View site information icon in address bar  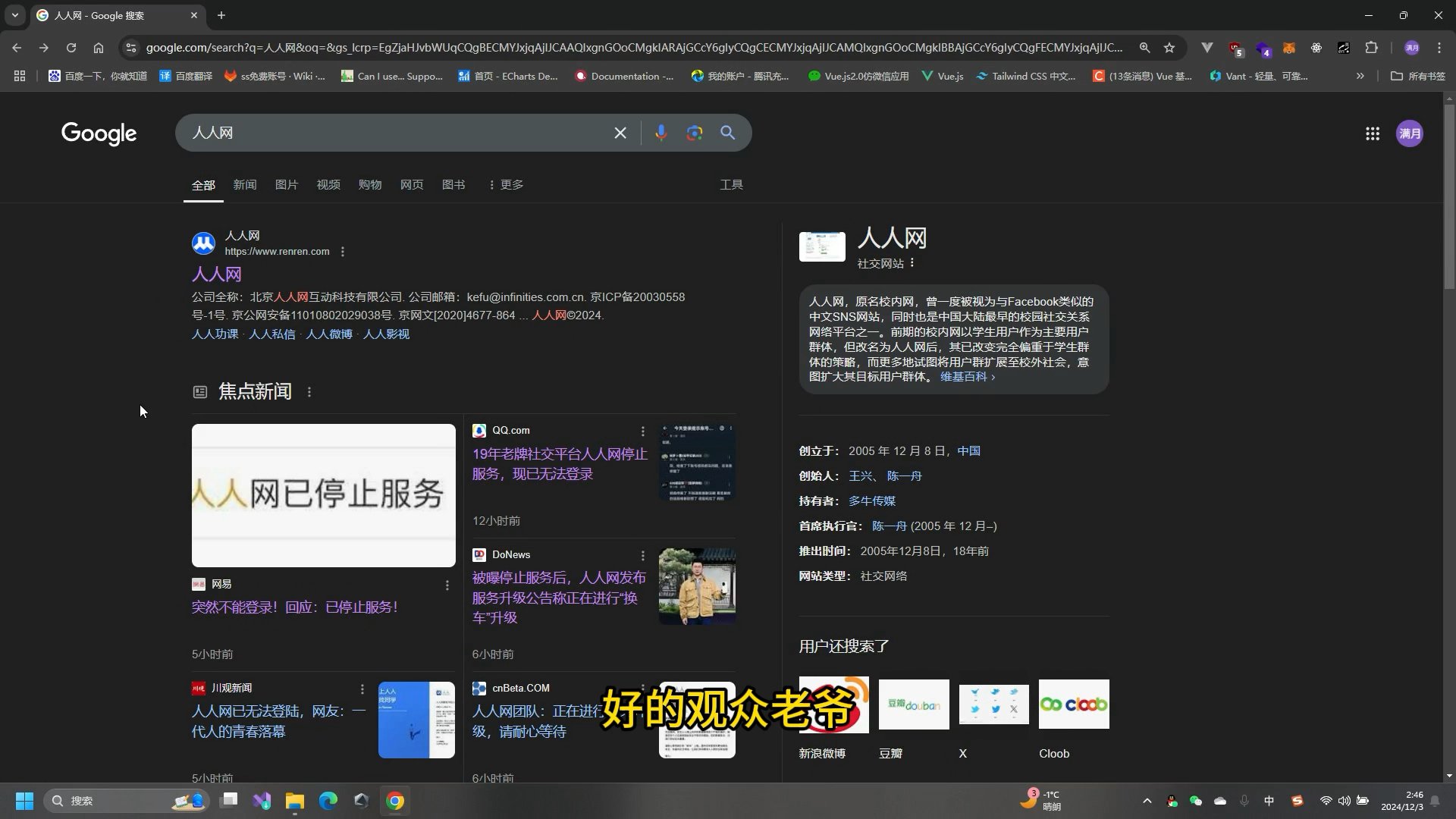(x=131, y=48)
